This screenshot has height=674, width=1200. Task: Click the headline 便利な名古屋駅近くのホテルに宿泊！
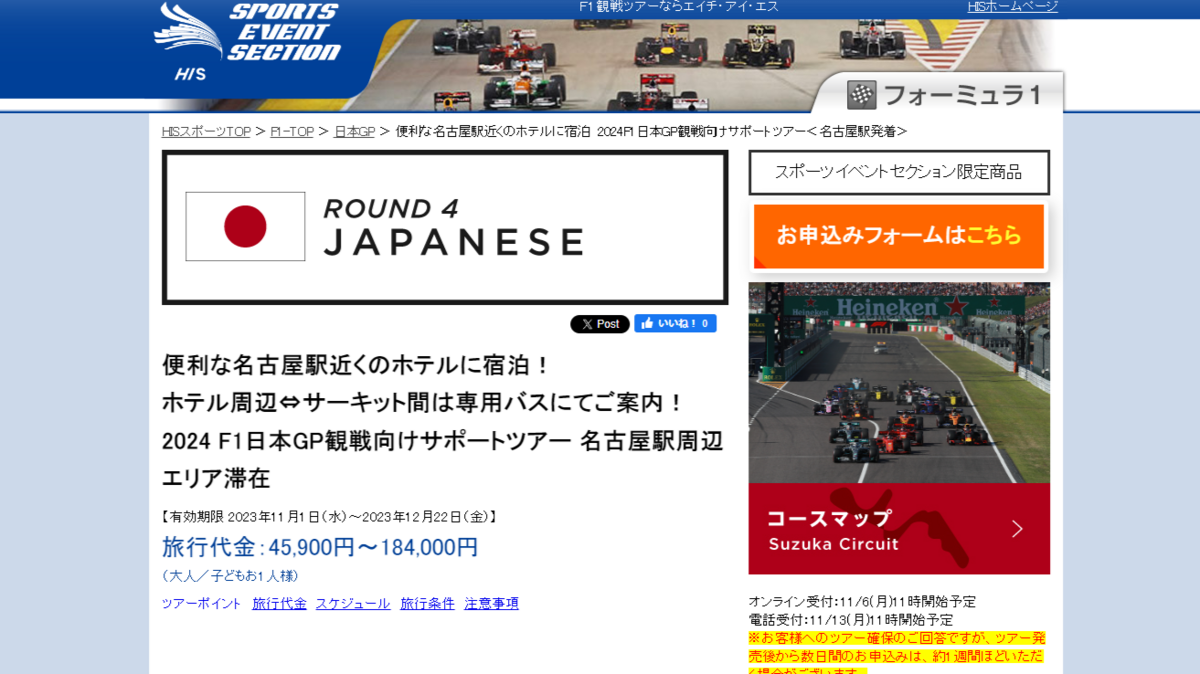[356, 364]
